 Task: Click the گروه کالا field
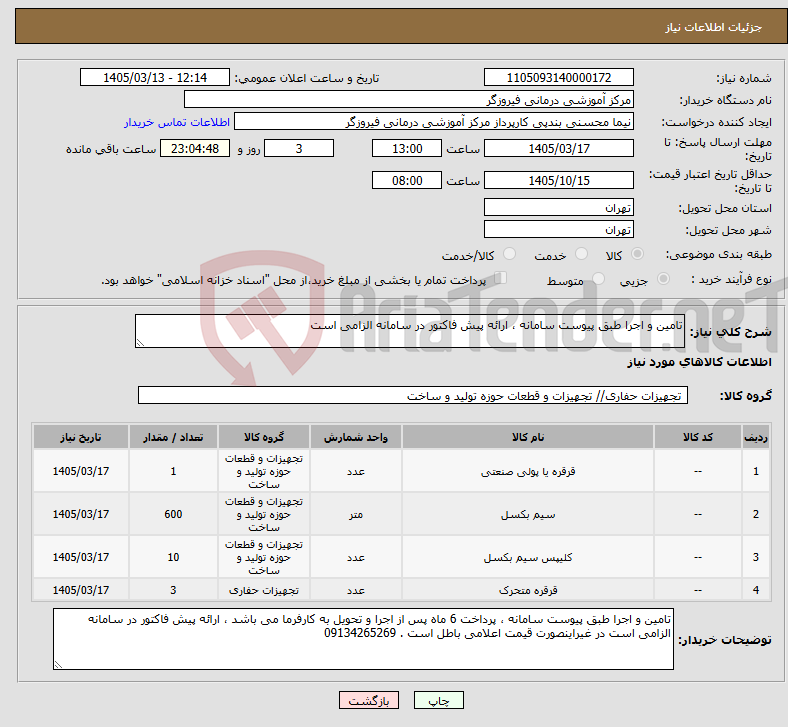coord(413,395)
